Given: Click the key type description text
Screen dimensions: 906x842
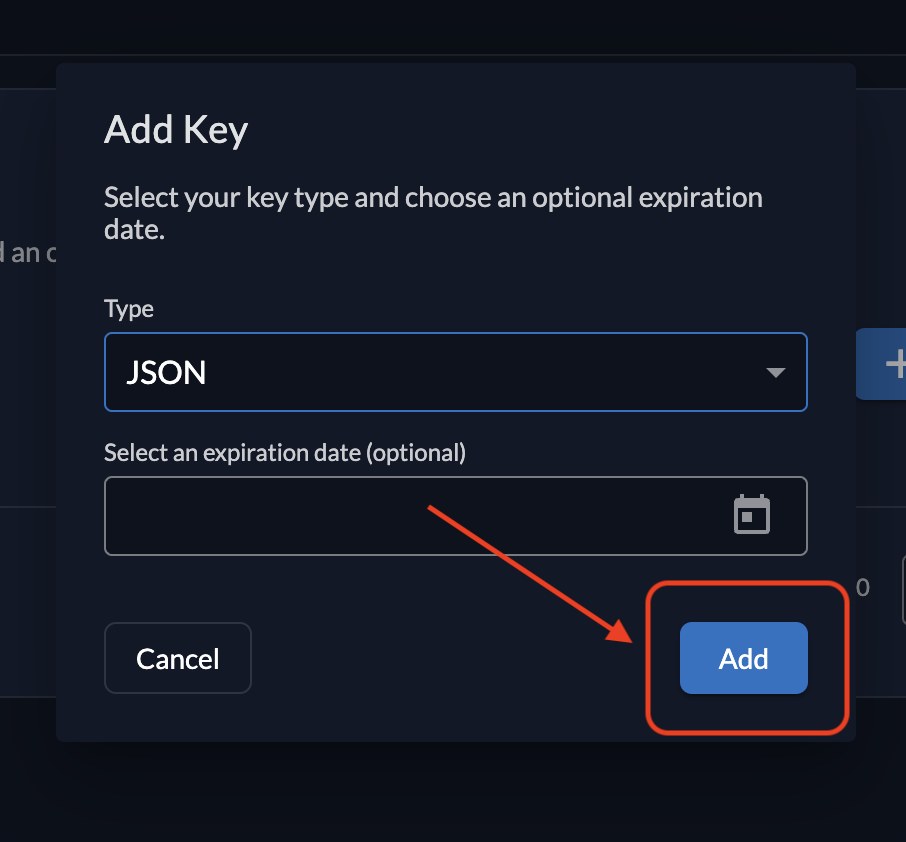Looking at the screenshot, I should tap(432, 213).
